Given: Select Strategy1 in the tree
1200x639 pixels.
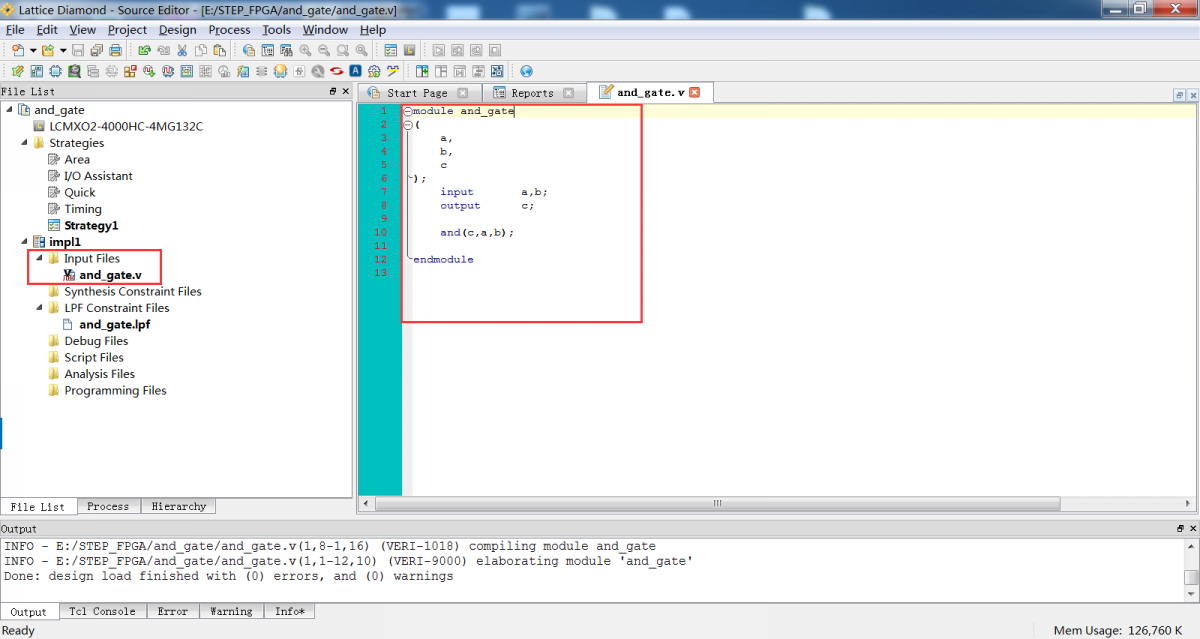Looking at the screenshot, I should (x=91, y=225).
